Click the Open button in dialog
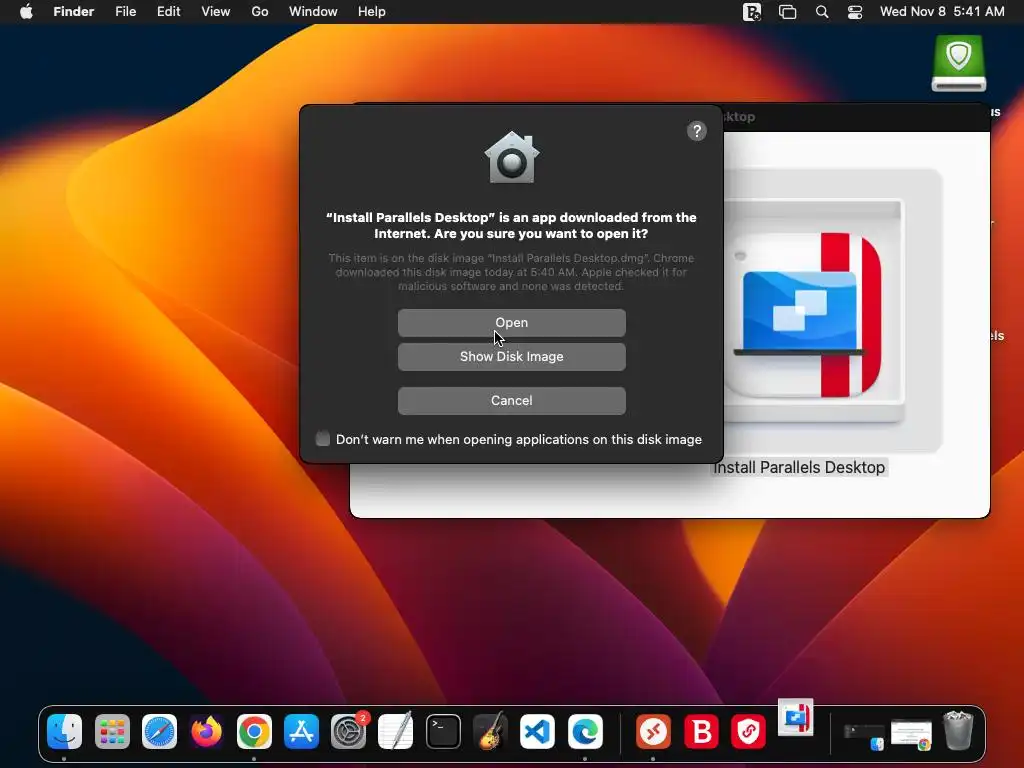Viewport: 1024px width, 768px height. pos(511,323)
